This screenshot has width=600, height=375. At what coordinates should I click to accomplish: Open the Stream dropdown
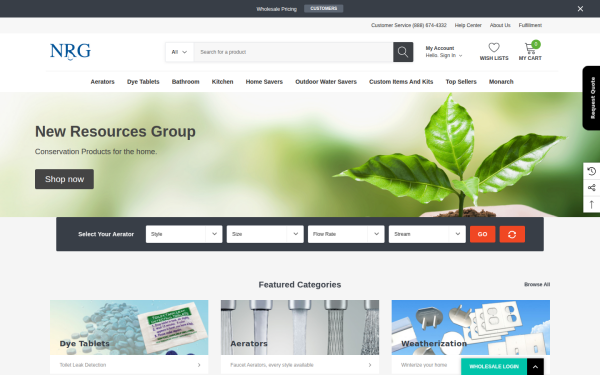[427, 234]
